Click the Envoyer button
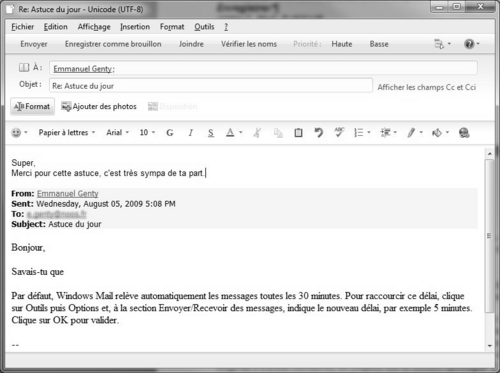The width and height of the screenshot is (500, 373). coord(34,44)
